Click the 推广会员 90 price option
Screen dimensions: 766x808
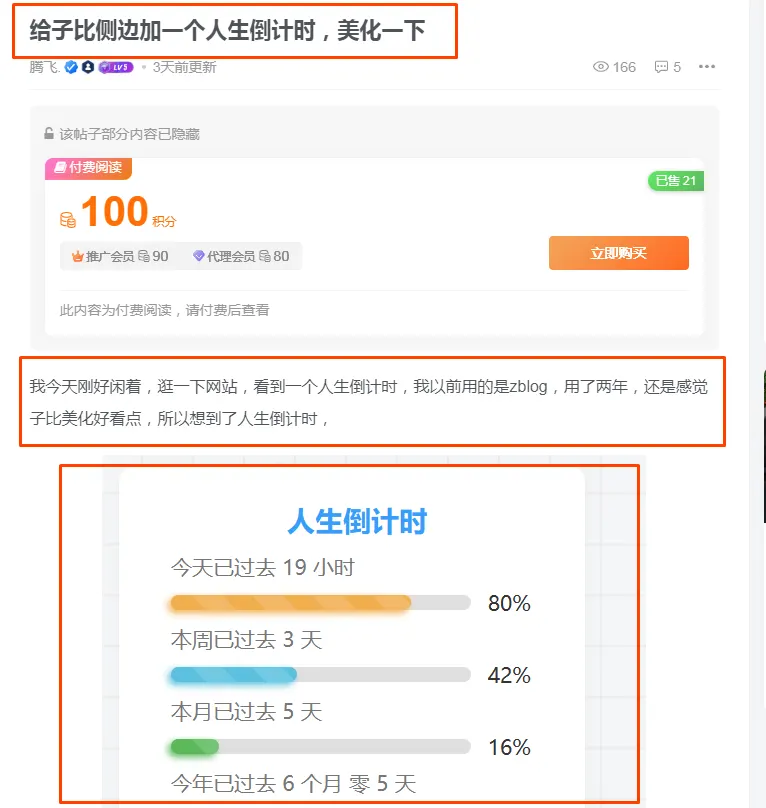click(120, 256)
